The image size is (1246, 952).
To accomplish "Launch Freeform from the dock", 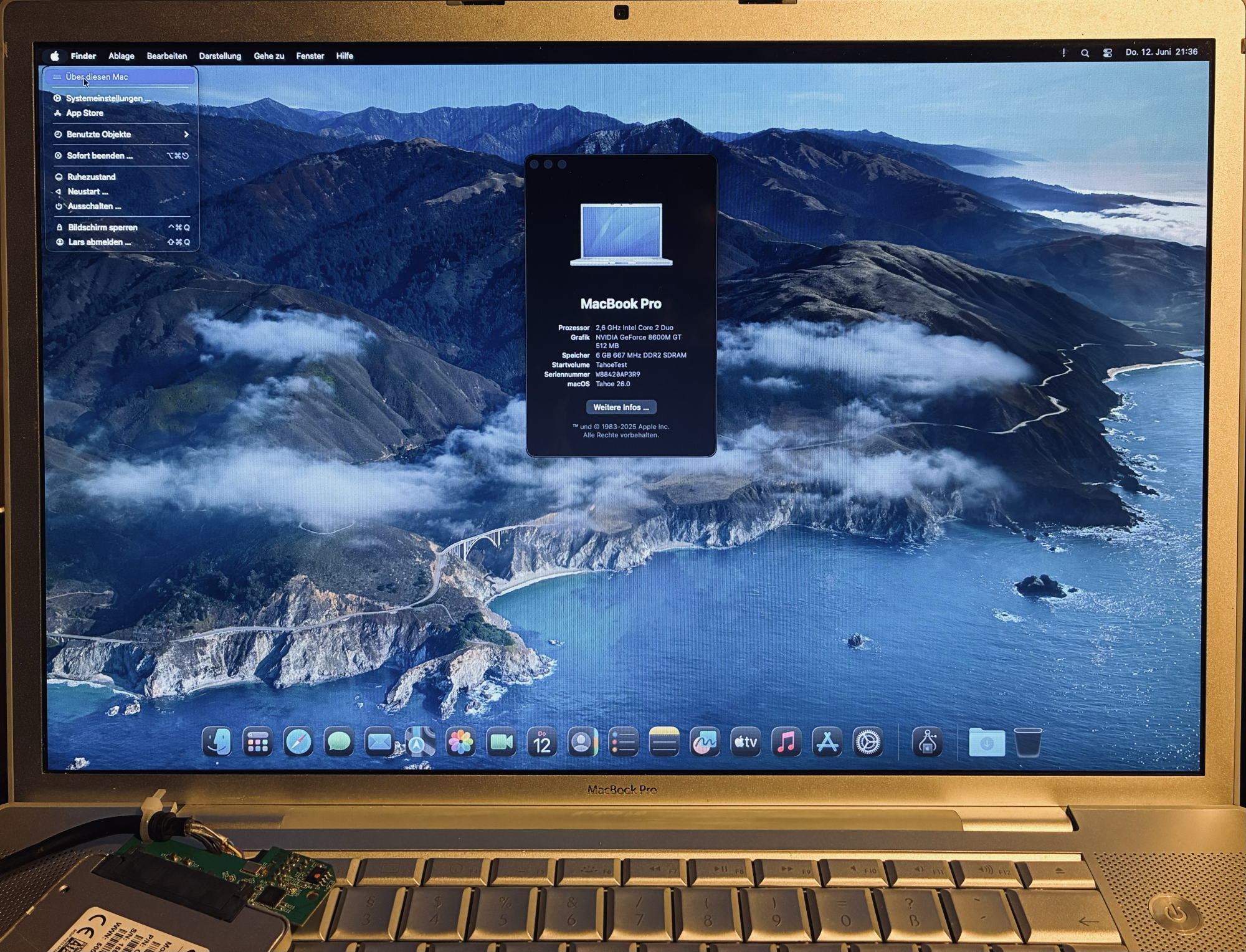I will (x=705, y=742).
